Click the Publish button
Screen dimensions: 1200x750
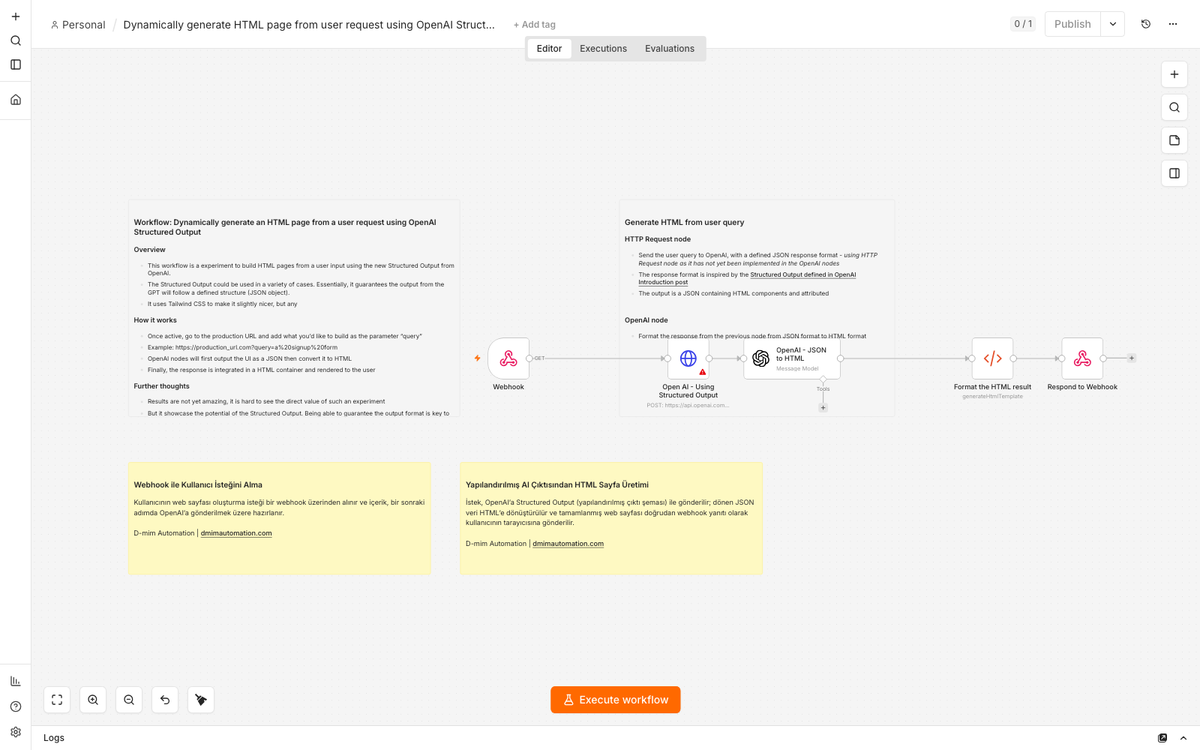point(1072,24)
